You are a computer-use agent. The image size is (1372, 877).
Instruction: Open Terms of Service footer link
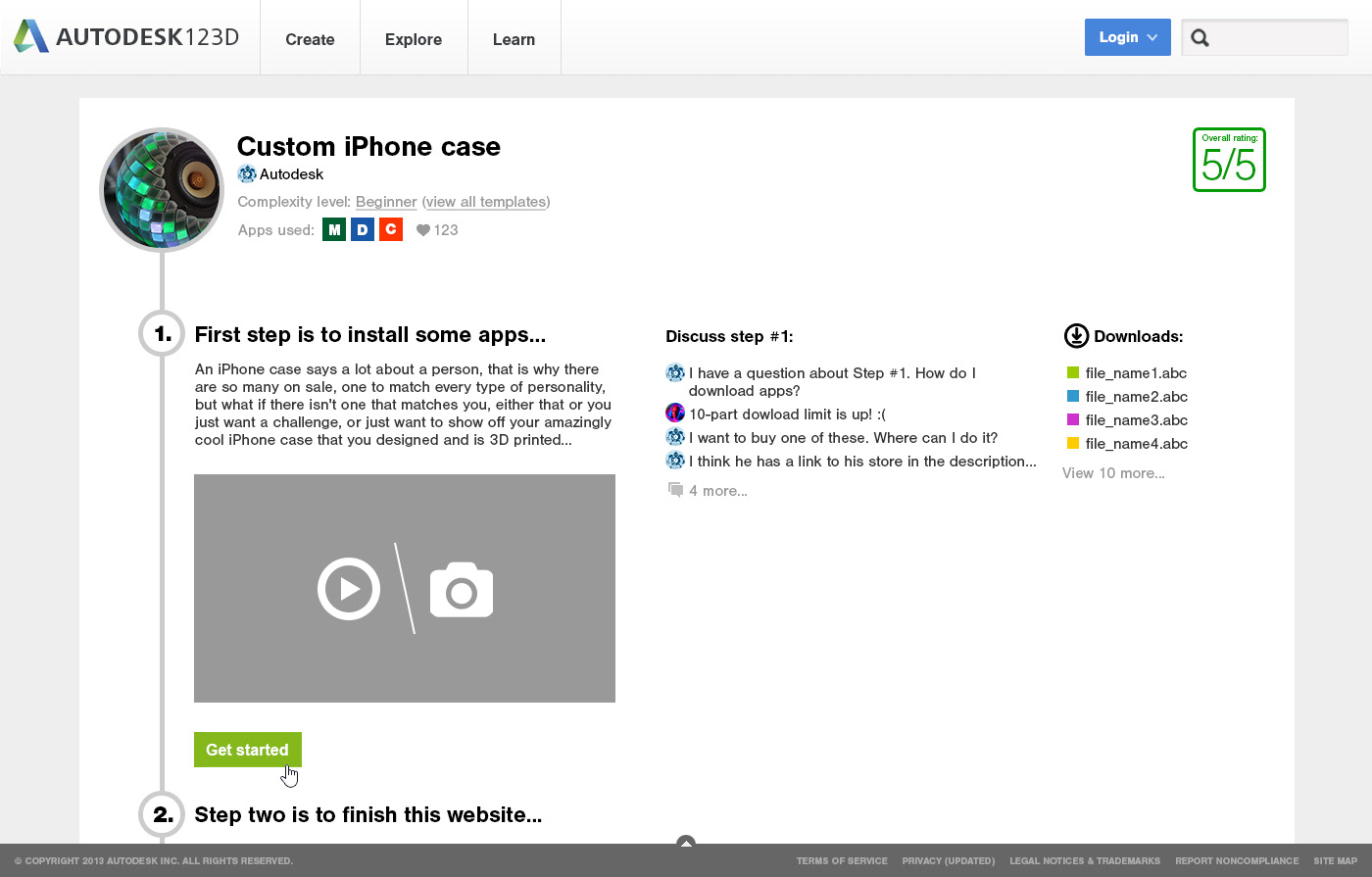pos(842,861)
